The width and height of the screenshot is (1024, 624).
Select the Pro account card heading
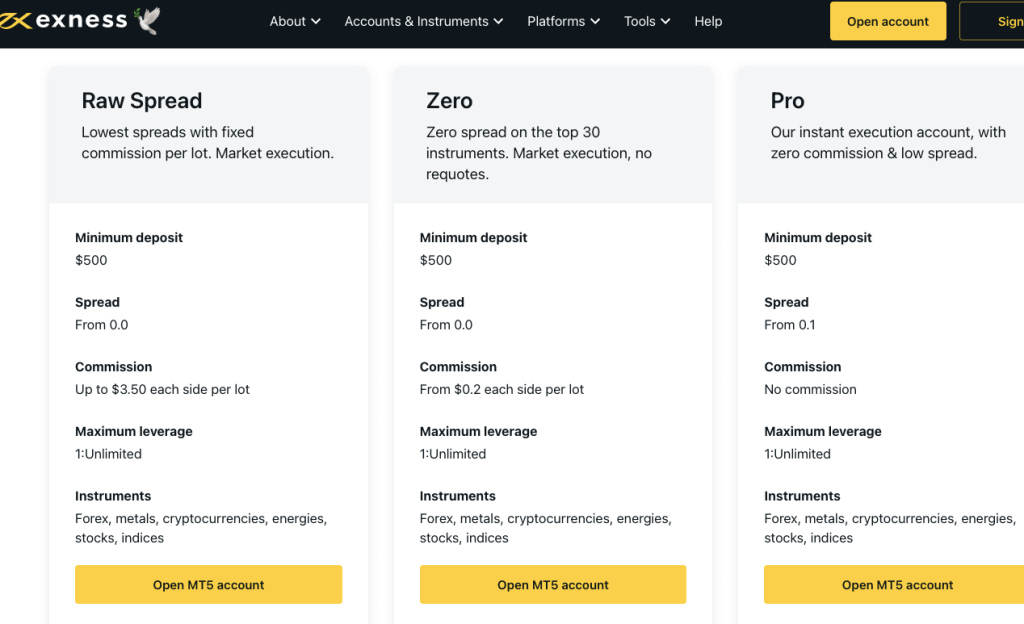[787, 101]
